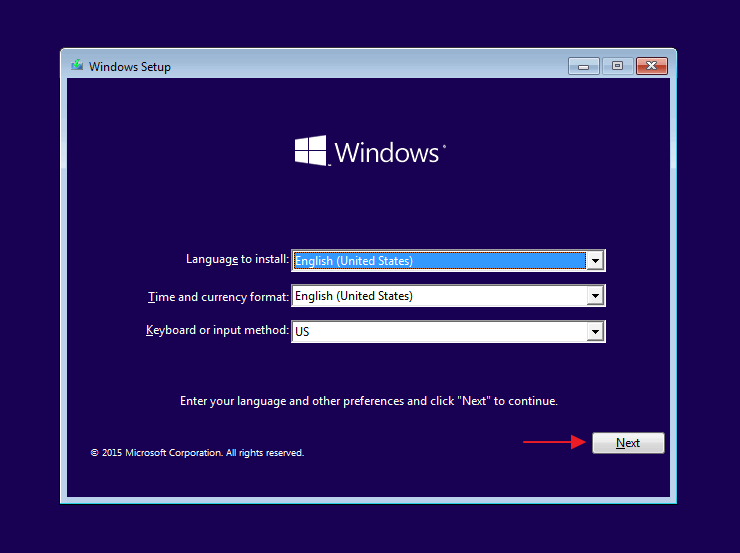Click the "Windows Setup" title bar text

130,67
